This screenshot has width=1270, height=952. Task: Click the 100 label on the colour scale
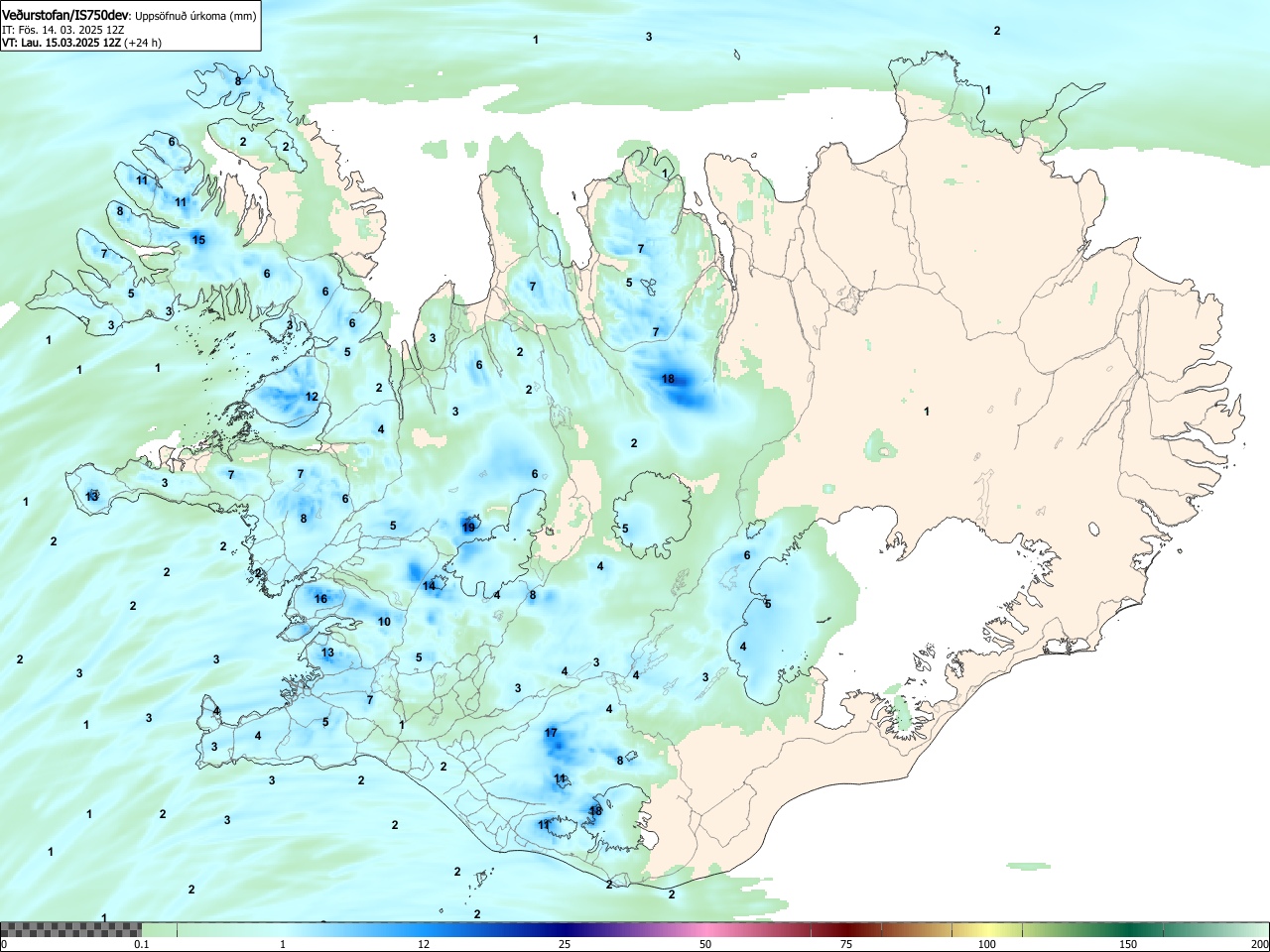(x=987, y=944)
